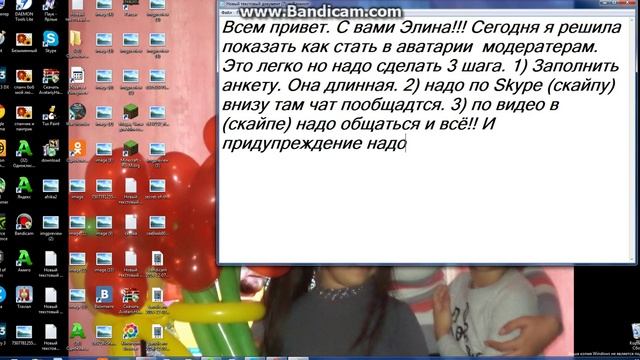Open the Скачать shortcut beside VKontakte

tap(131, 300)
